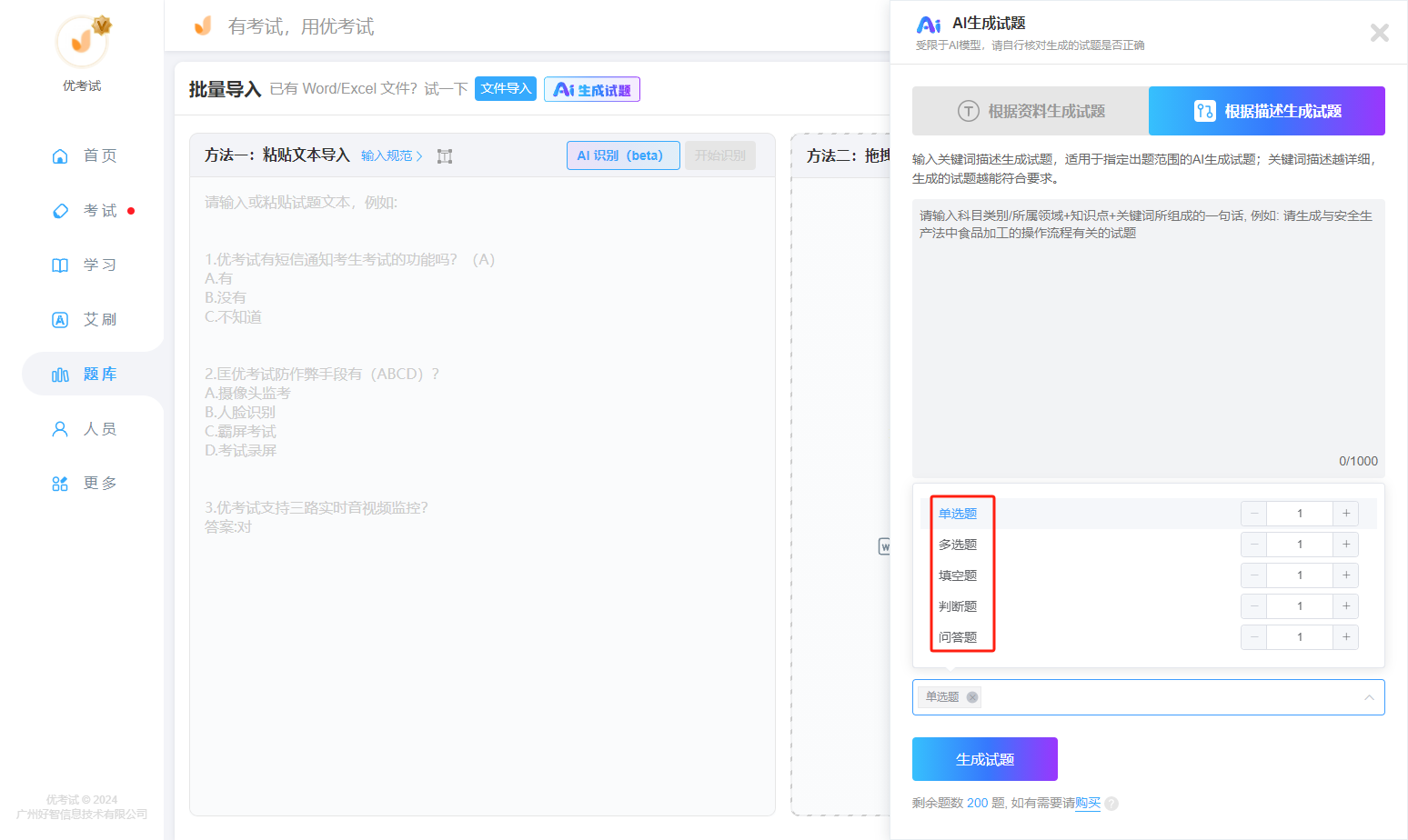Click the fullscreen expand icon beside 输入规范
Screen dimensions: 1408x840
click(x=445, y=156)
